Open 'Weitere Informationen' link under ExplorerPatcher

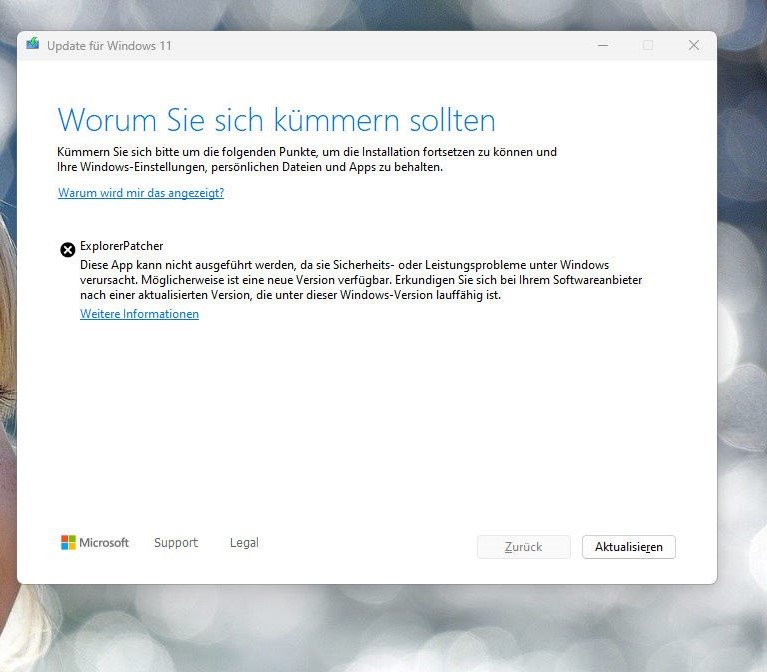coord(139,314)
